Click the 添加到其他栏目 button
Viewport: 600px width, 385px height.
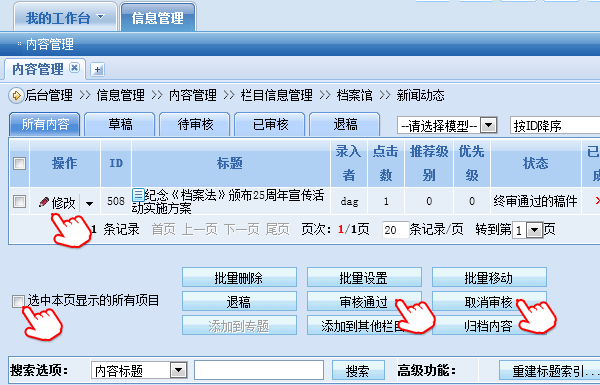(x=364, y=325)
